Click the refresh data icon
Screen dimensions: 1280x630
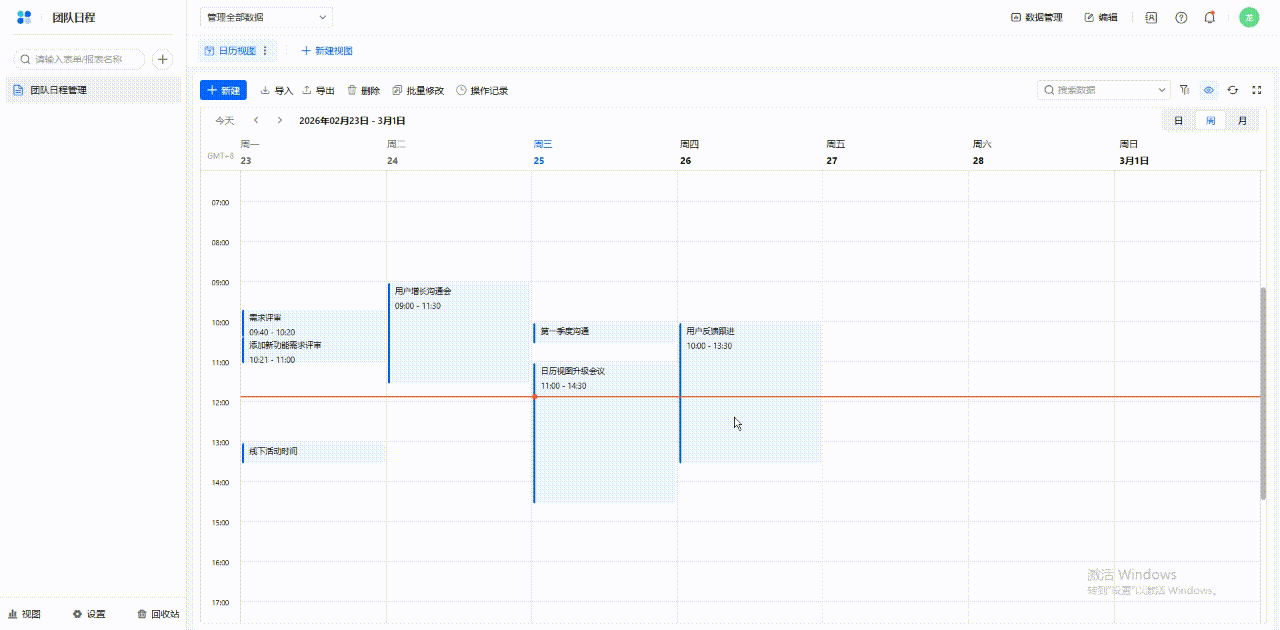1233,90
